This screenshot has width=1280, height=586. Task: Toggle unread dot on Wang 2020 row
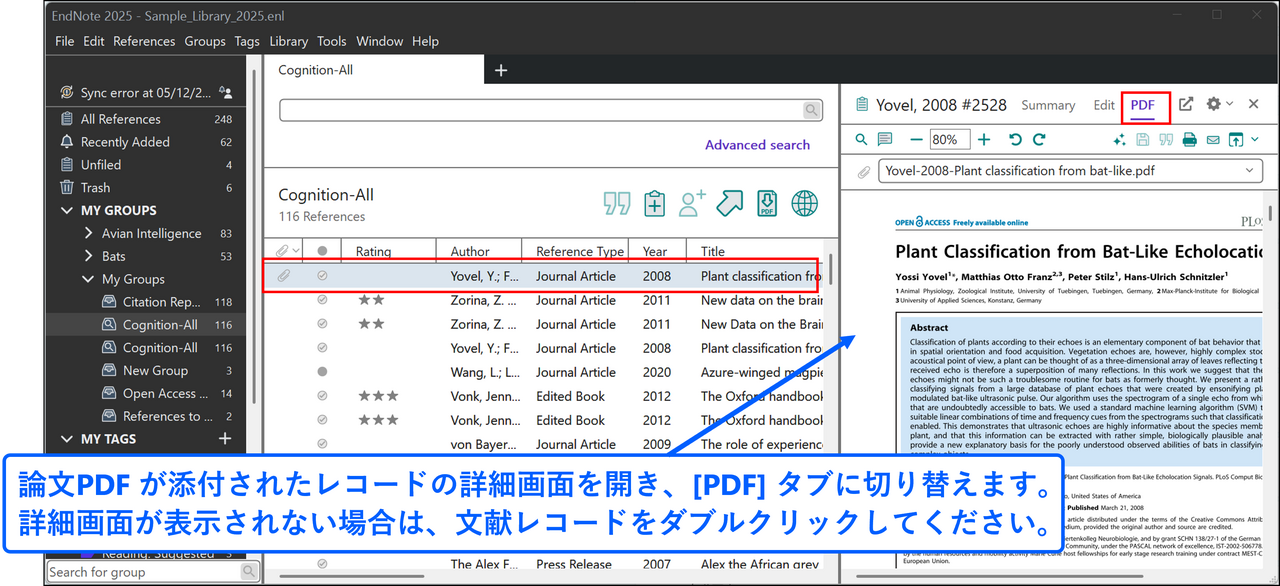[x=322, y=372]
